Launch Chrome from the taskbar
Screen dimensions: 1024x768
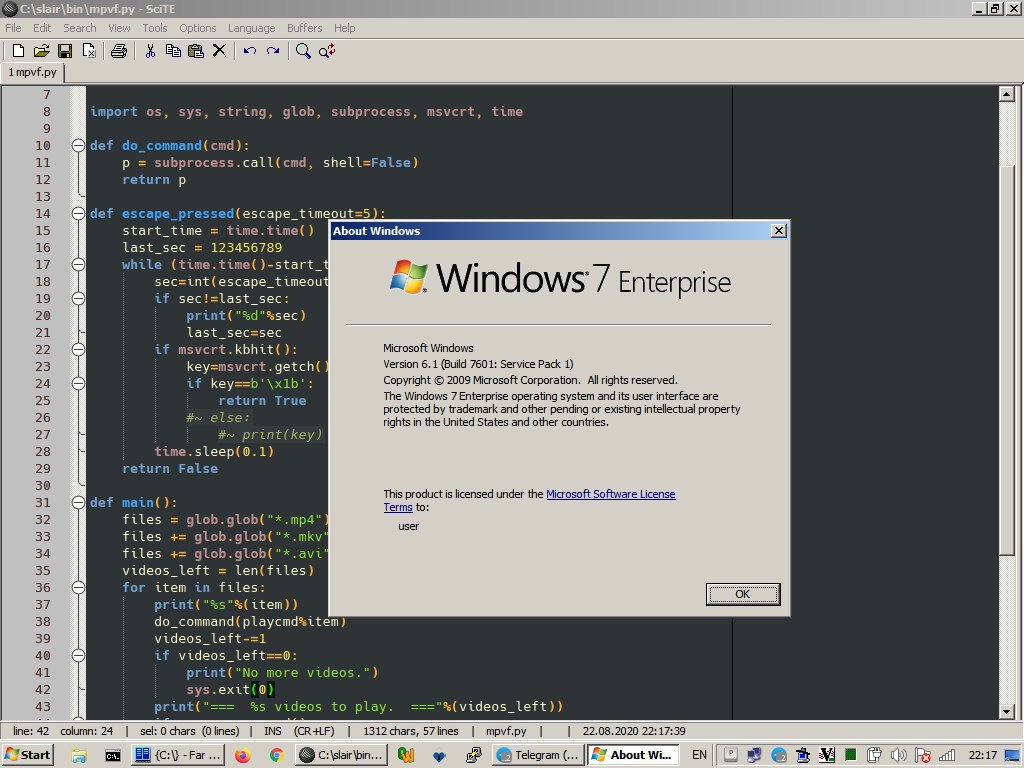[x=276, y=755]
